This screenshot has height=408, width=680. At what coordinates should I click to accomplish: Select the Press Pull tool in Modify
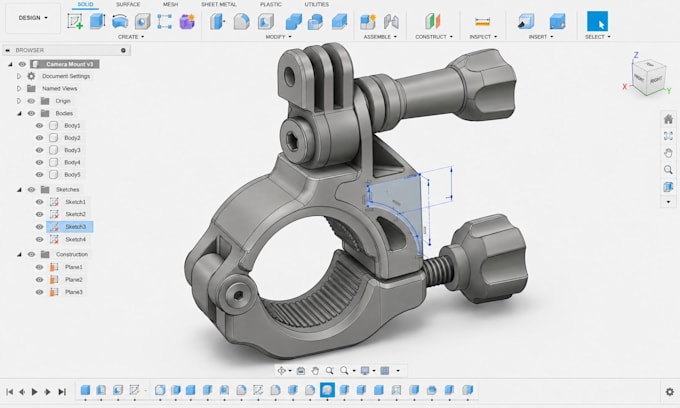click(x=218, y=21)
